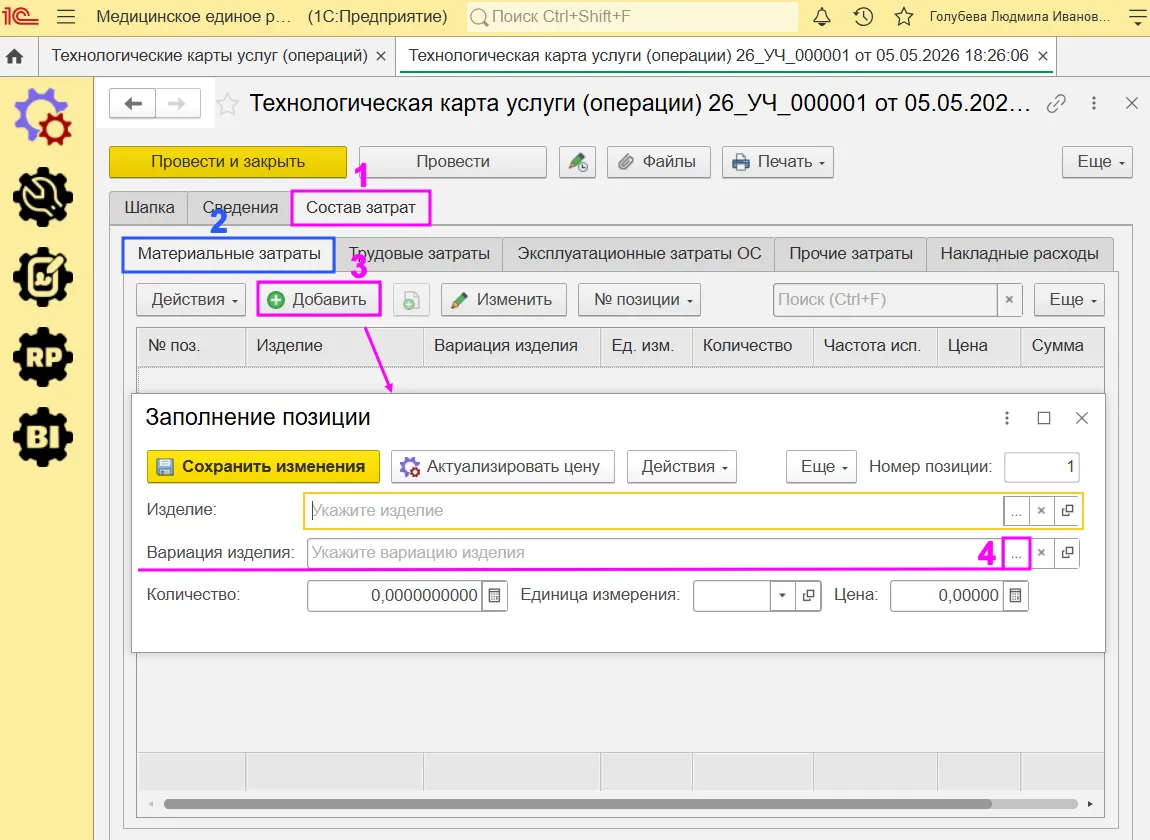
Task: Open the blue-red gear sidebar section
Action: point(43,116)
